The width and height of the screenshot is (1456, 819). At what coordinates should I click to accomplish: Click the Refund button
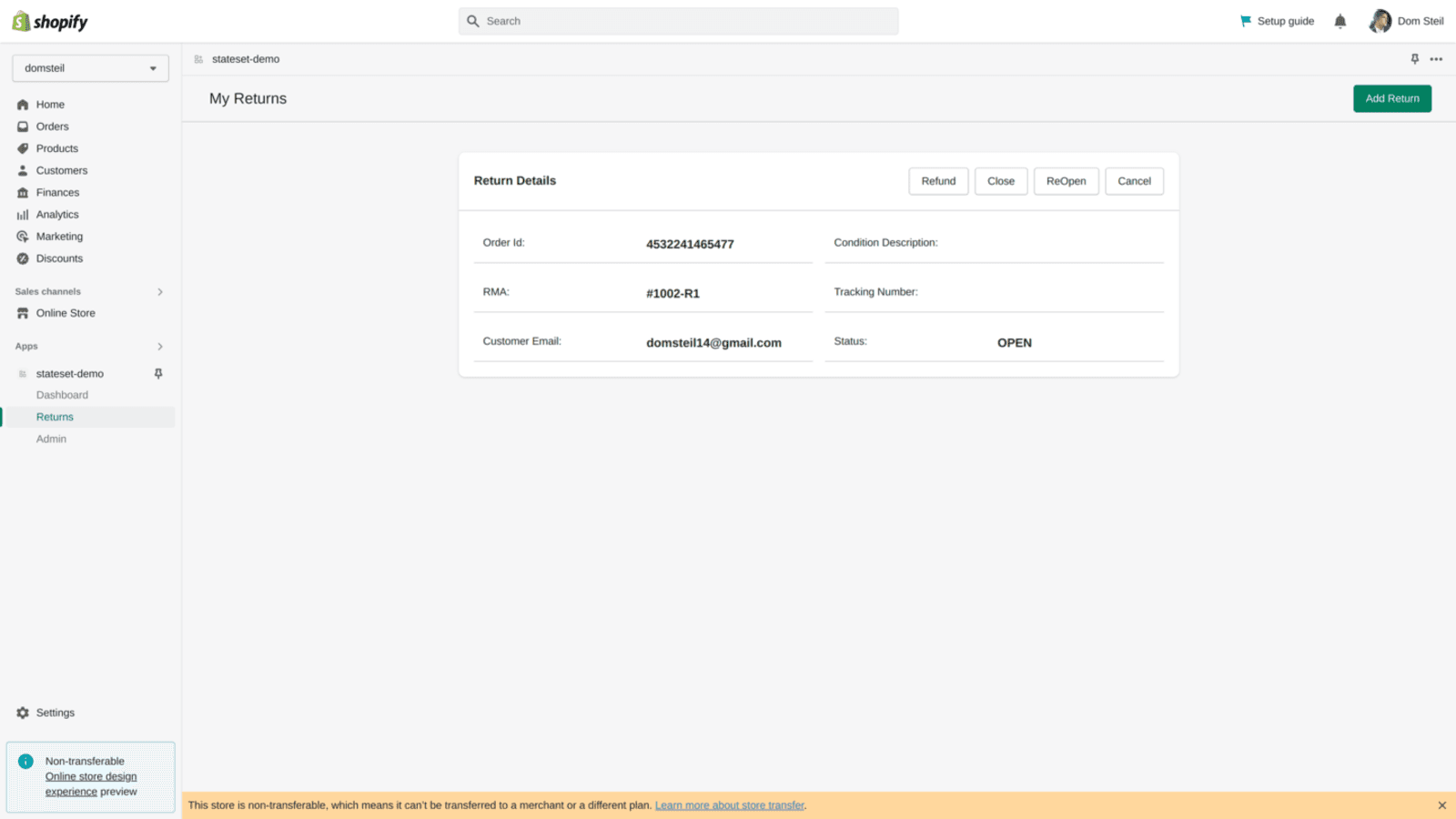click(x=937, y=181)
